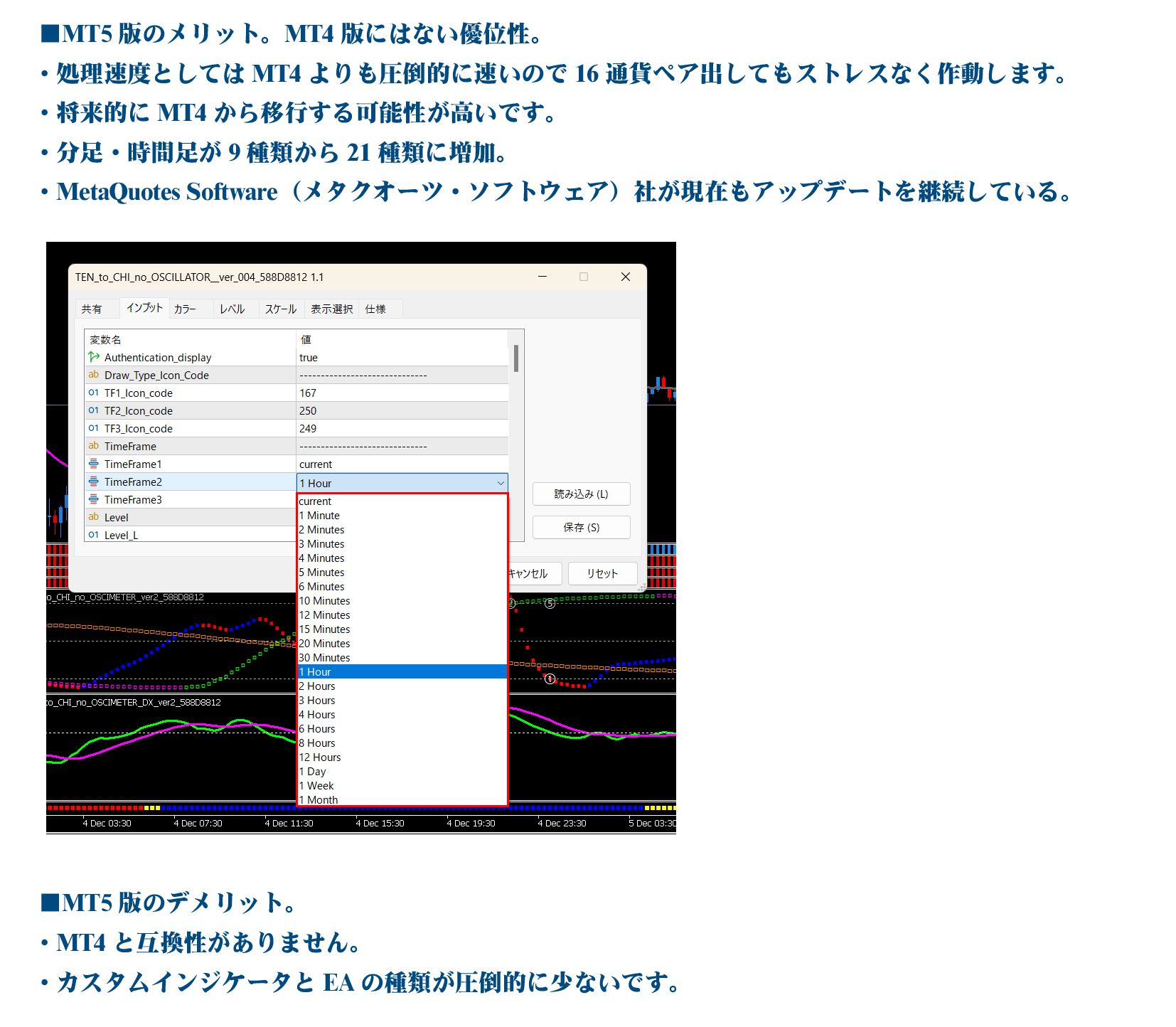Choose '6 Minutes' from the list
The image size is (1176, 1027).
pyautogui.click(x=402, y=587)
